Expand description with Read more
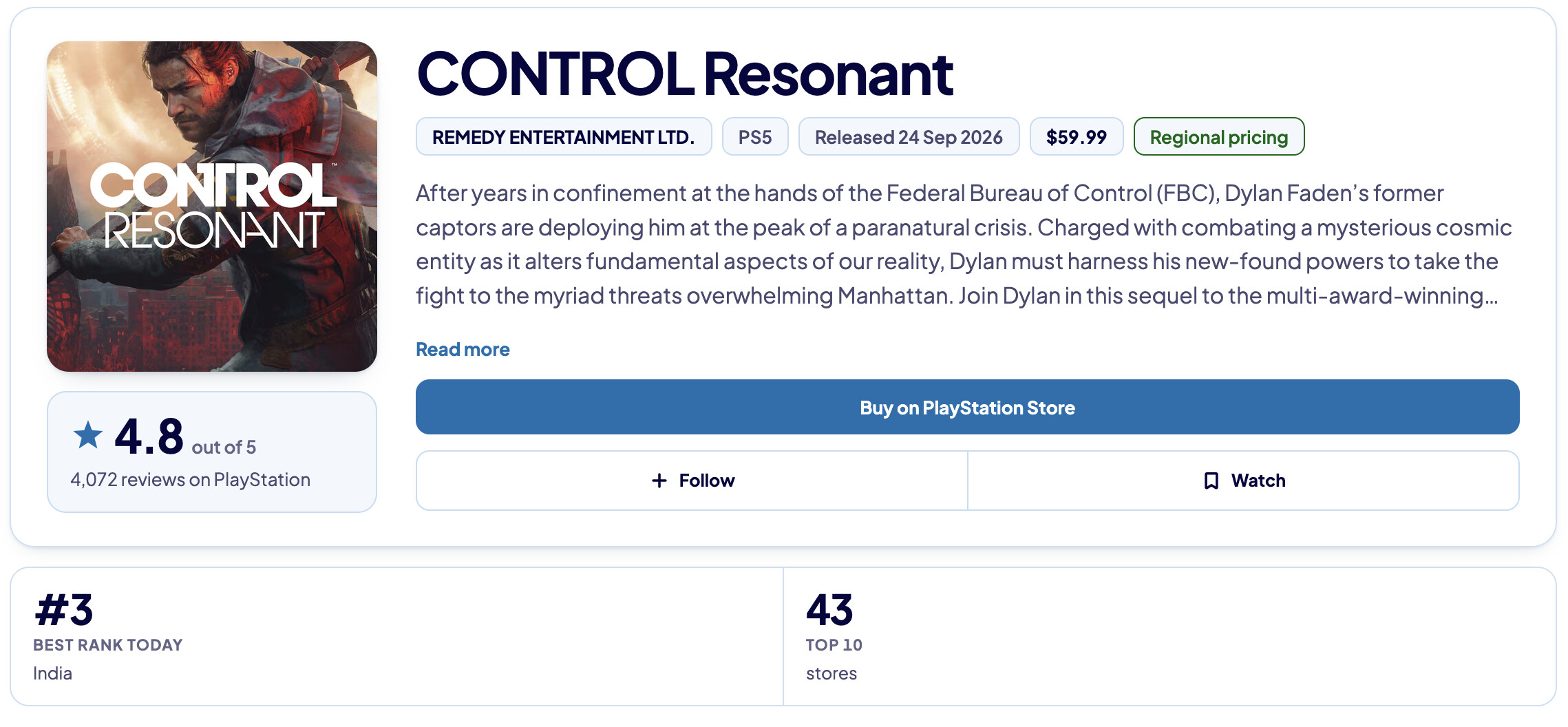The image size is (1568, 727). point(463,349)
